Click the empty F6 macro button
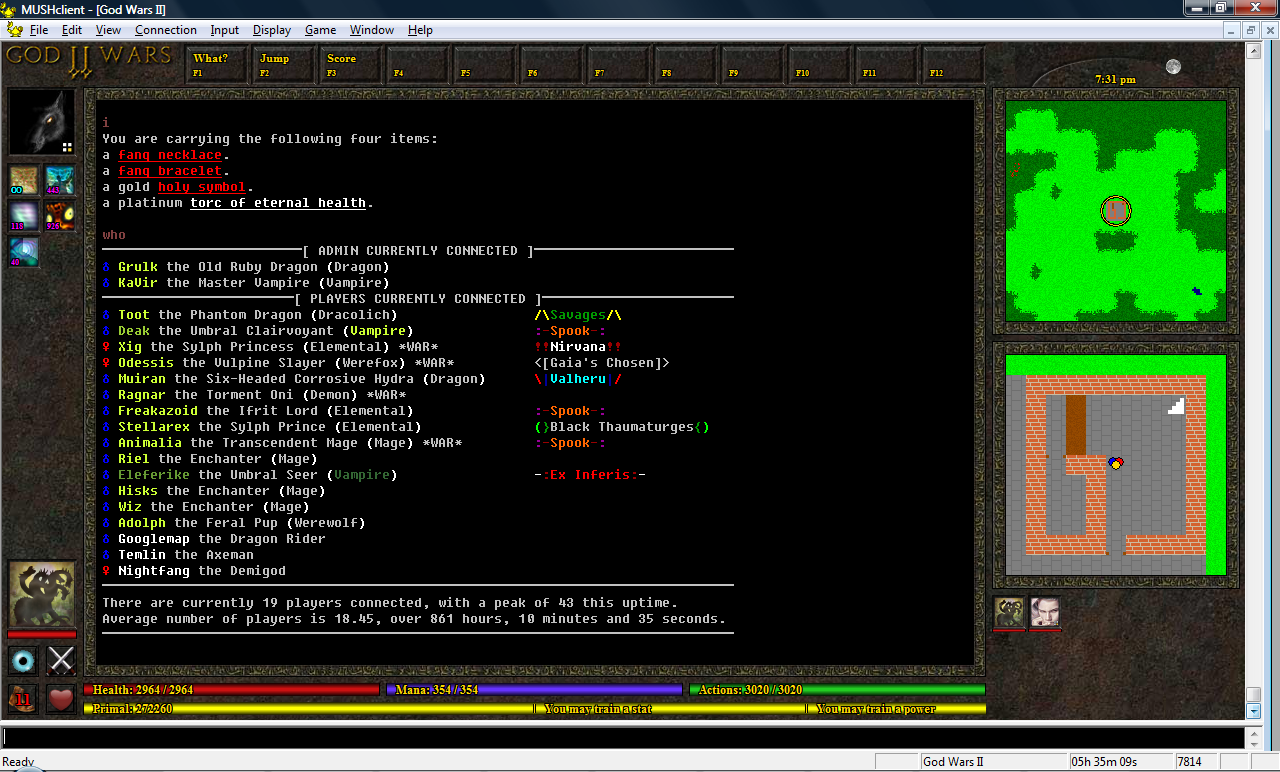This screenshot has height=772, width=1280. [553, 65]
